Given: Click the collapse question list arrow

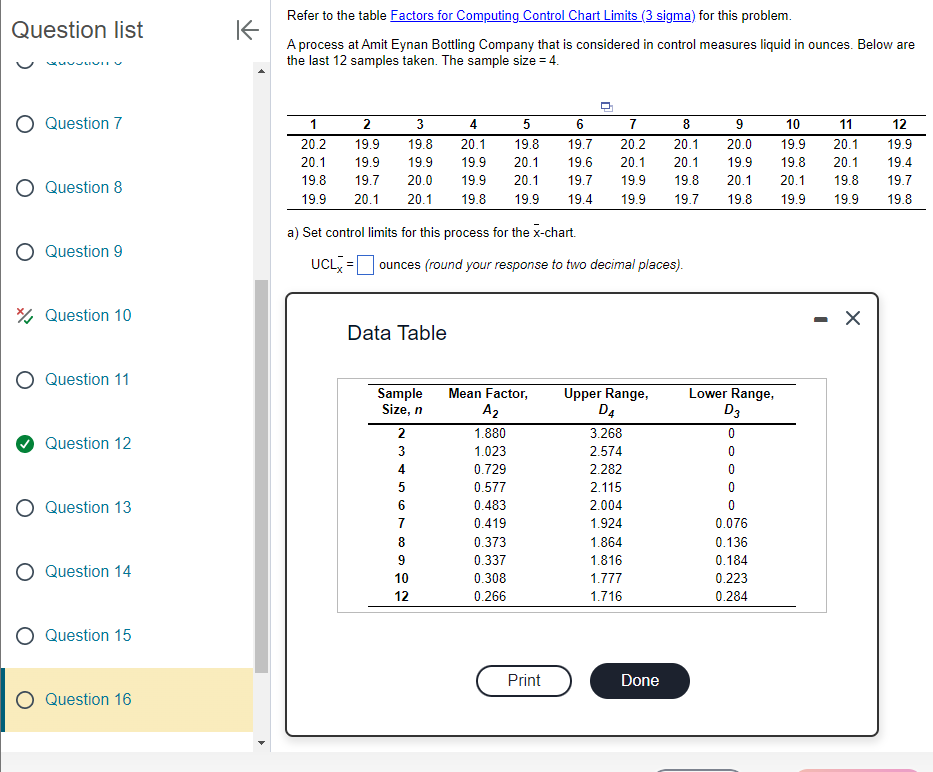Looking at the screenshot, I should 247,30.
